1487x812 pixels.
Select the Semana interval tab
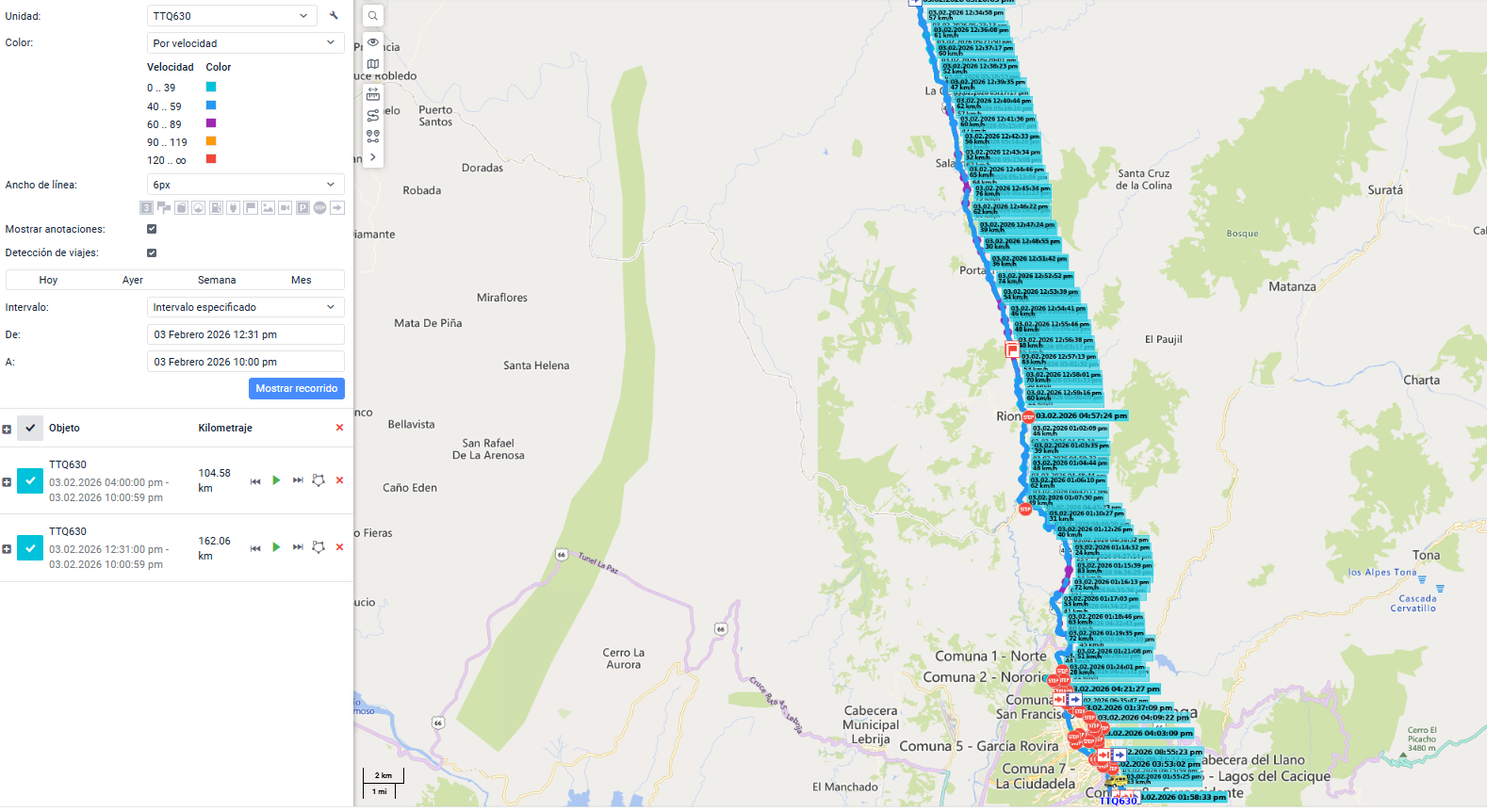(x=217, y=280)
